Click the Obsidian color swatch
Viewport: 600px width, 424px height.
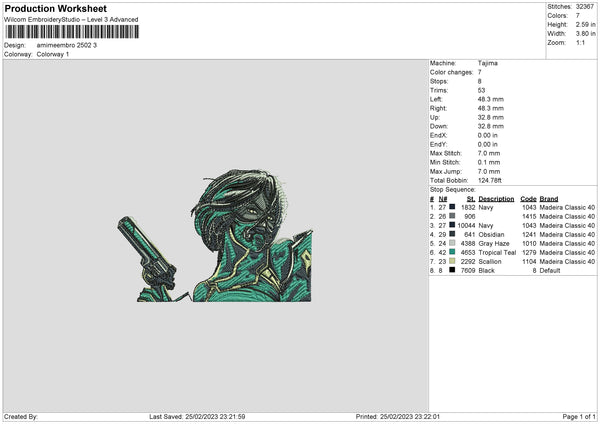click(x=452, y=234)
